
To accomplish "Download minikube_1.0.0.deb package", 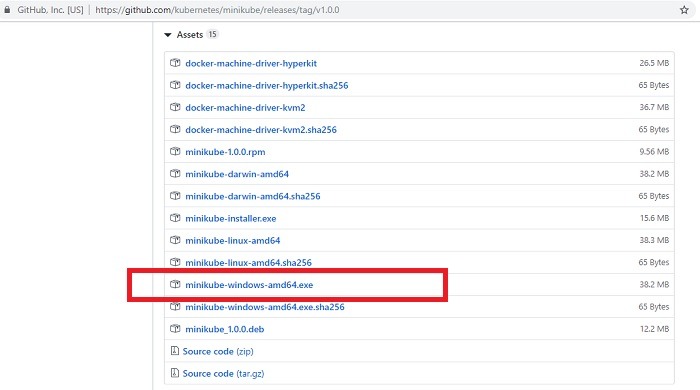I will pos(225,329).
